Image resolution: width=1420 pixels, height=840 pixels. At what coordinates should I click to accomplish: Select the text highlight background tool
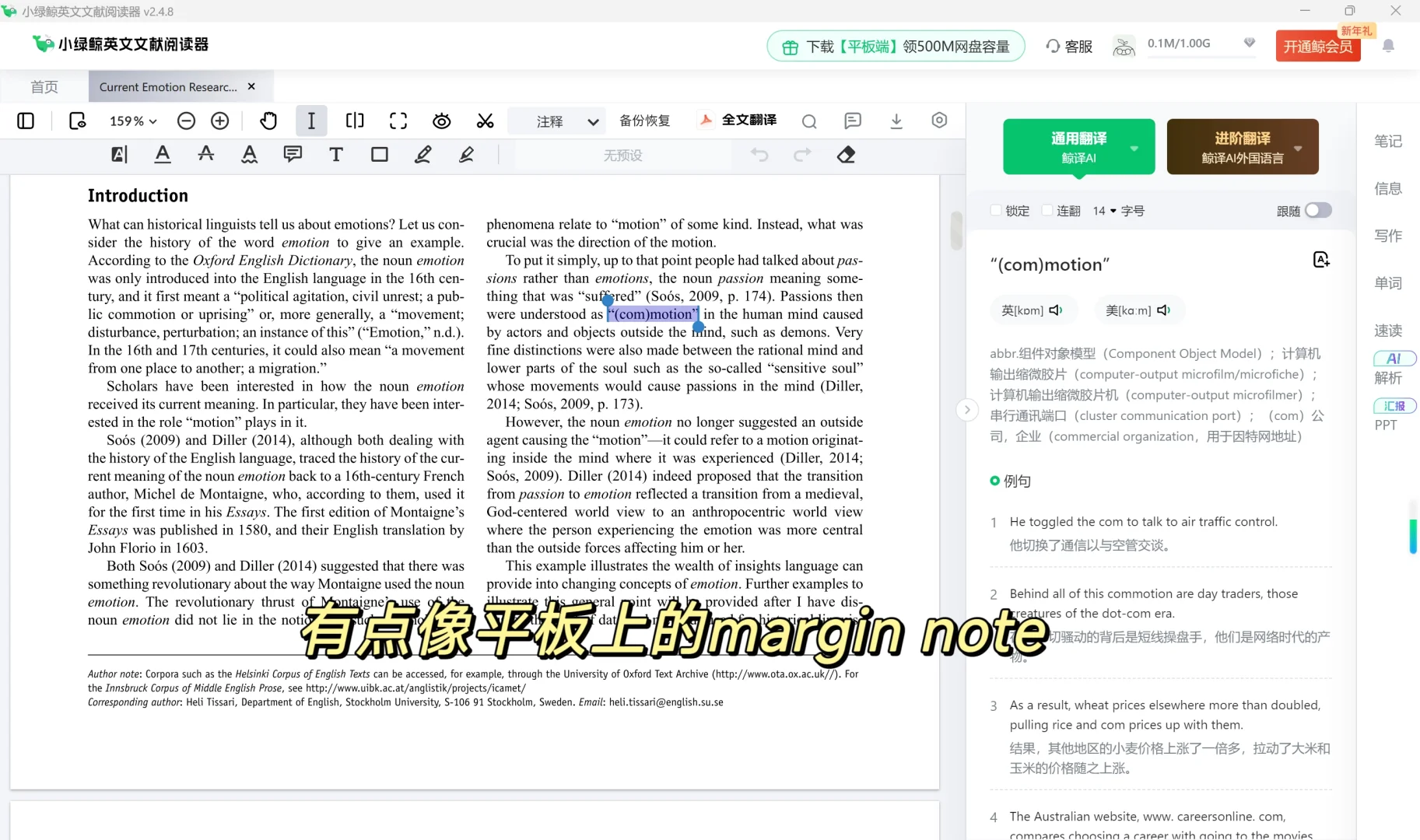119,154
